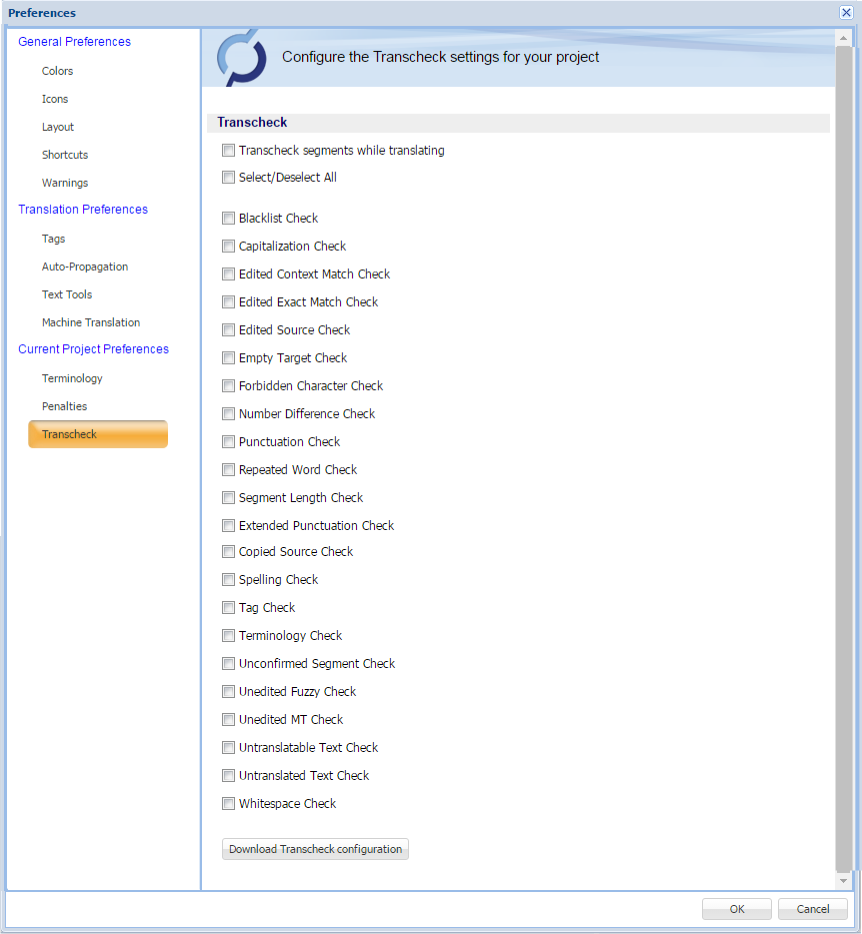Click the scrollbar down arrow
Viewport: 862px width, 934px height.
pos(843,880)
